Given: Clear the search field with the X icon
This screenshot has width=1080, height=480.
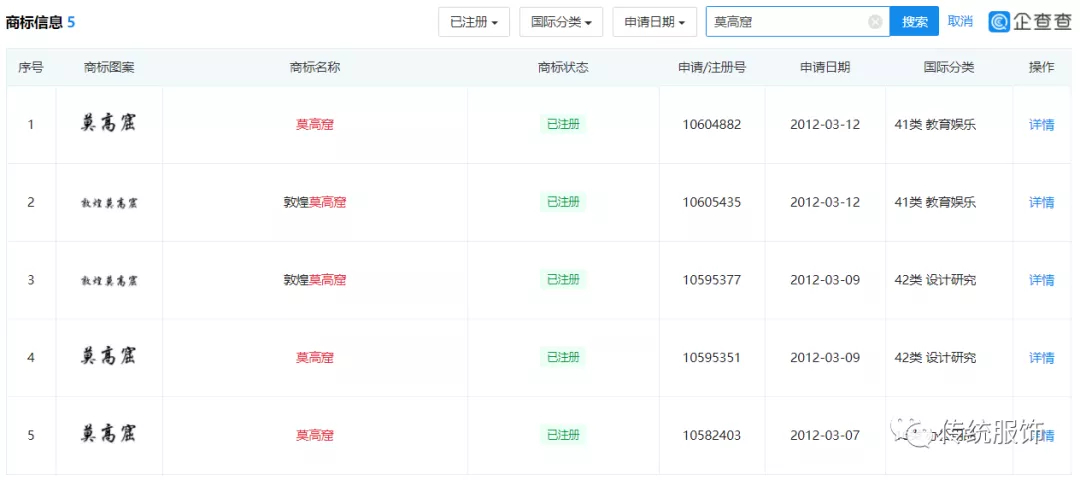Looking at the screenshot, I should coord(875,22).
